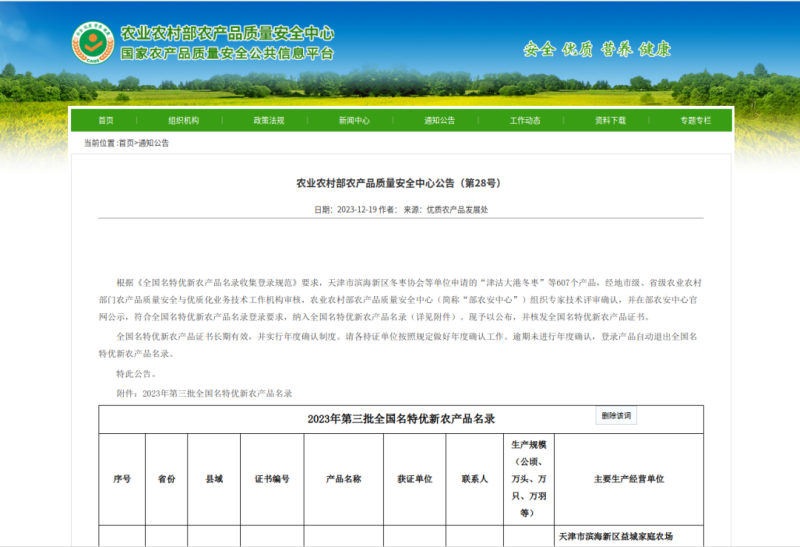Open the 专题专栏 menu item
The image size is (800, 547).
click(x=695, y=120)
